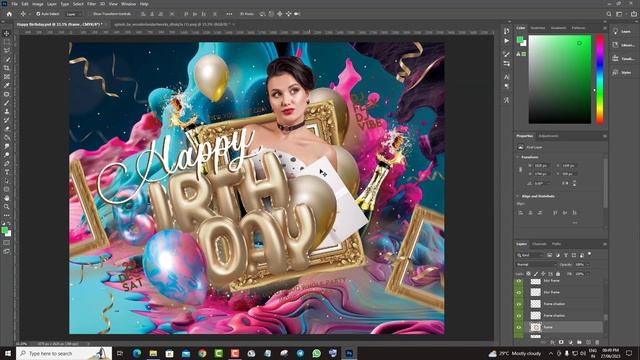Screen dimensions: 640x360
Task: Toggle Show Transform Controls checkbox
Action: (91, 14)
